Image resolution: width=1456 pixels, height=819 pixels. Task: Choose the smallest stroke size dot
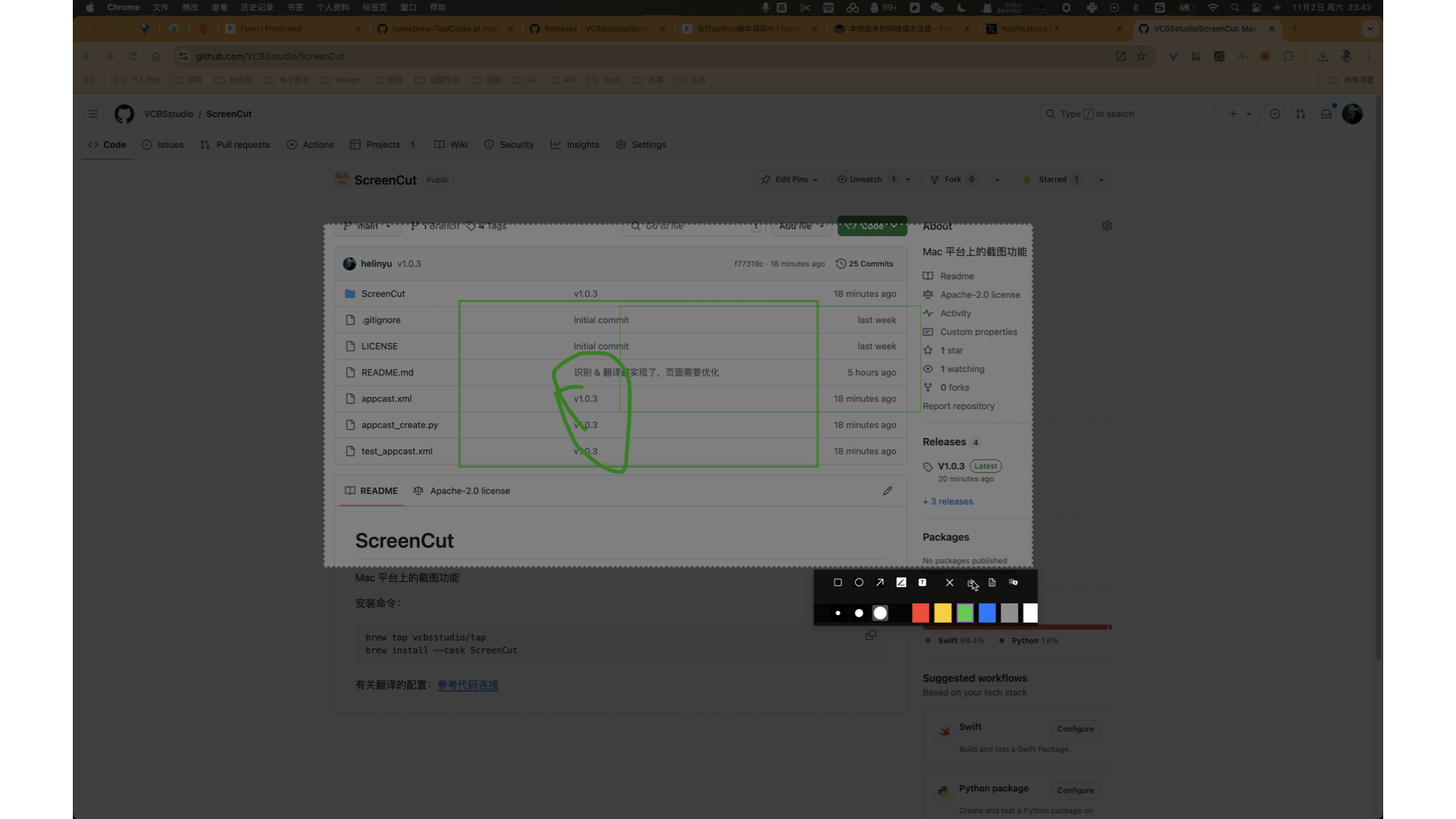[x=837, y=613]
